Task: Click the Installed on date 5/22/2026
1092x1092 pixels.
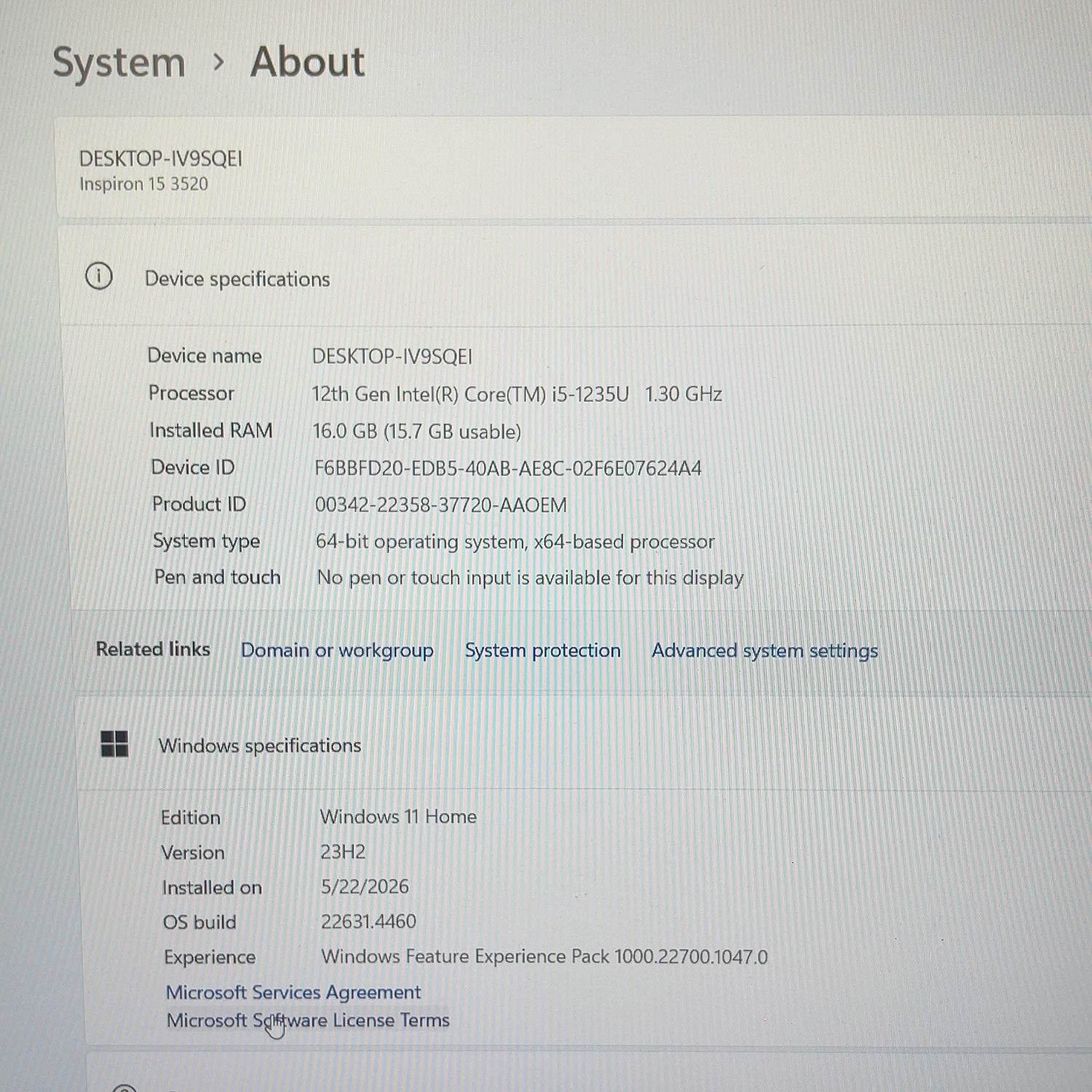Action: point(365,886)
